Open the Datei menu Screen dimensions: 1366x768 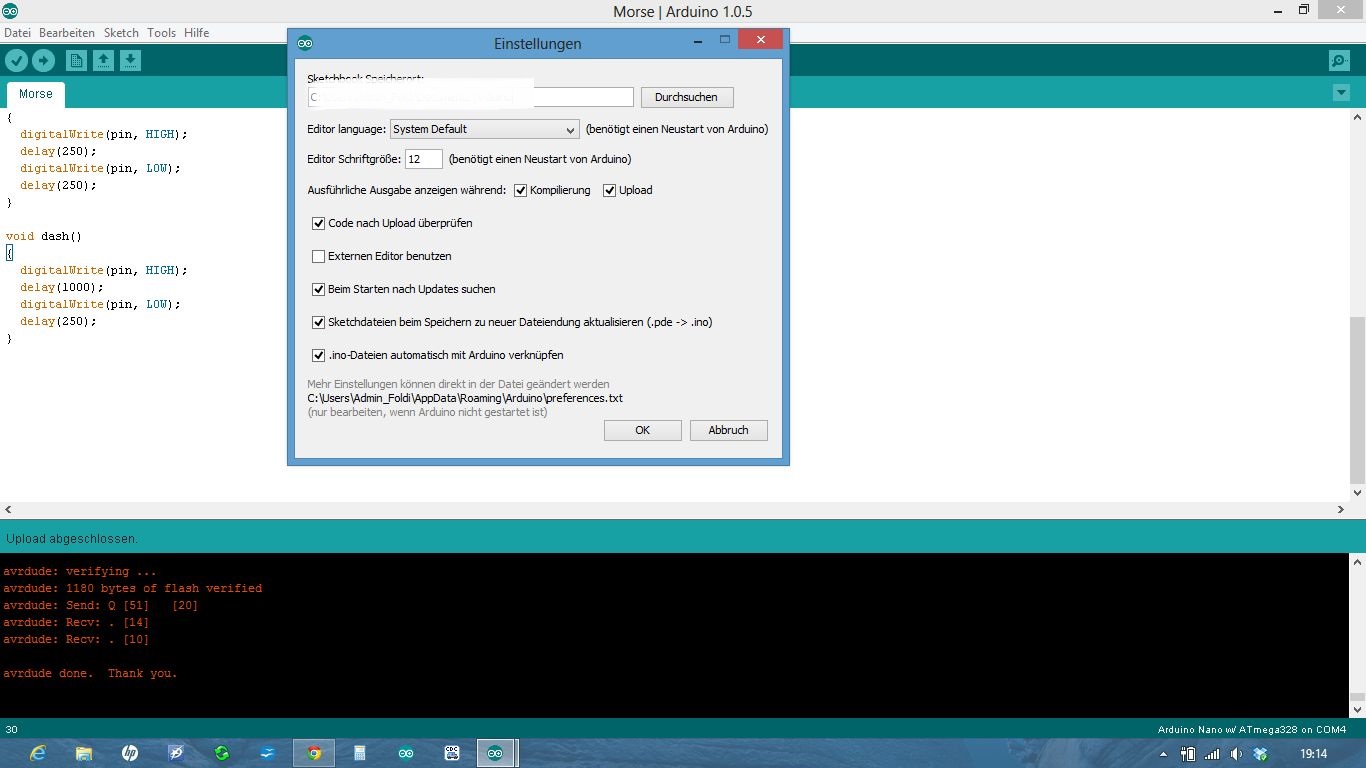point(18,33)
